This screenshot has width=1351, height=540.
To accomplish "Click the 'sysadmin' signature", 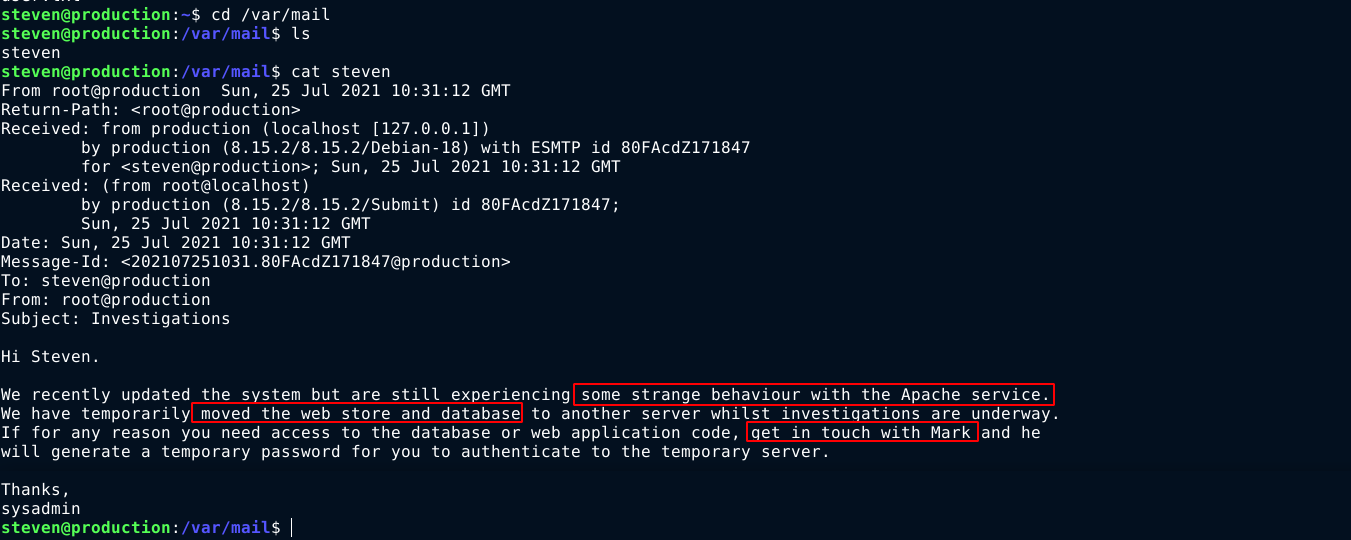I will point(40,508).
